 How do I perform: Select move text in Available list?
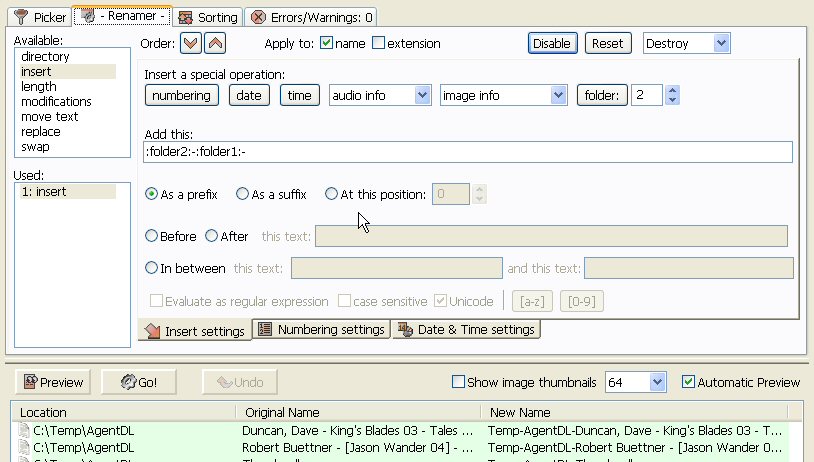pyautogui.click(x=67, y=116)
